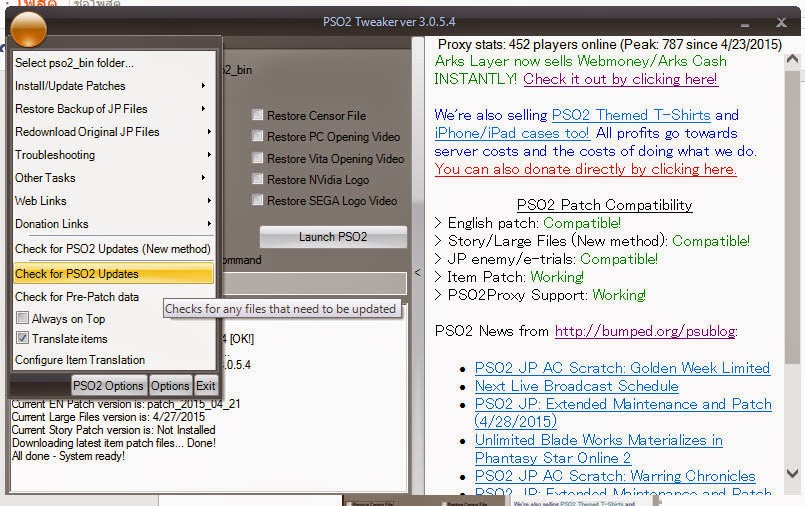
Task: Collapse the side panel with the < arrow
Action: 417,273
